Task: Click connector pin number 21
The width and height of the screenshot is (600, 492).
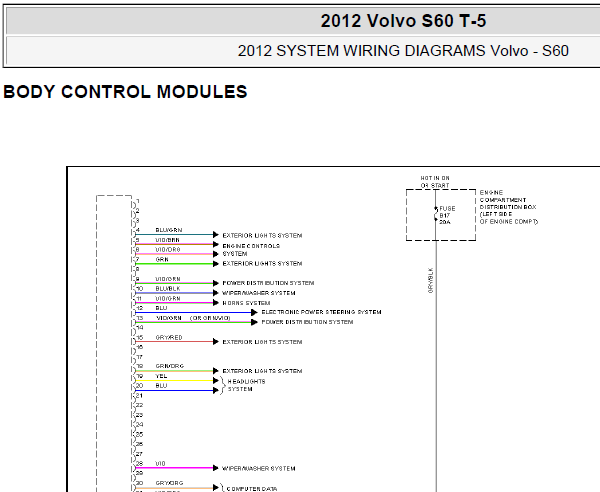Action: (x=140, y=396)
